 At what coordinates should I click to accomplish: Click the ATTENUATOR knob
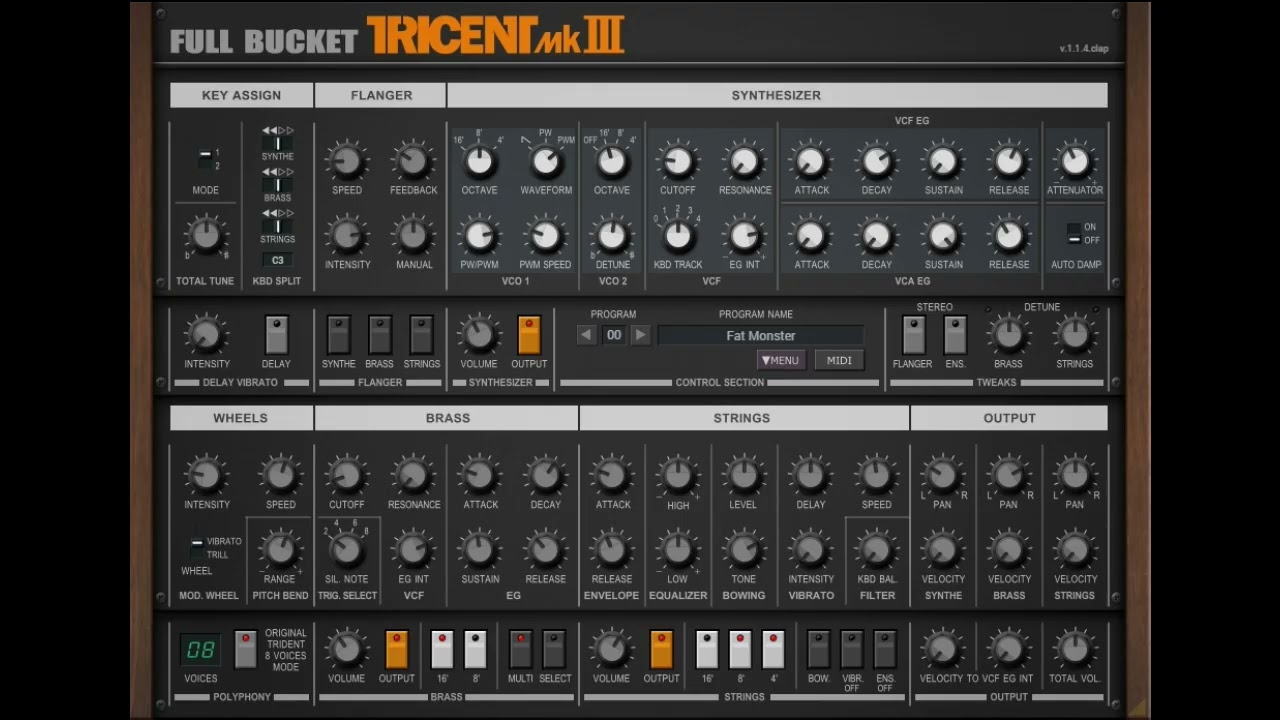pos(1075,161)
